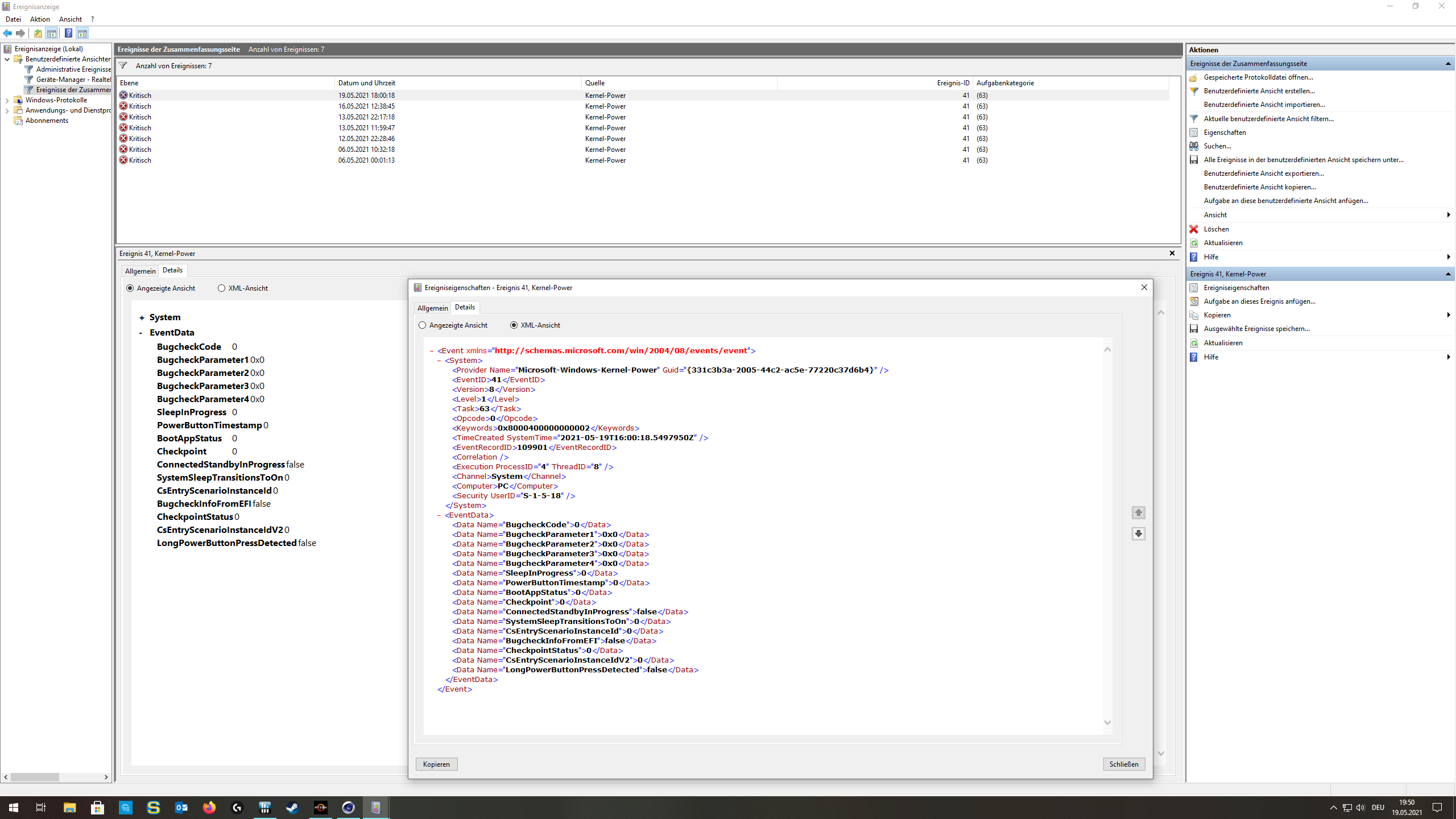Select XML-Ansicht radio in preview pane

coord(221,288)
